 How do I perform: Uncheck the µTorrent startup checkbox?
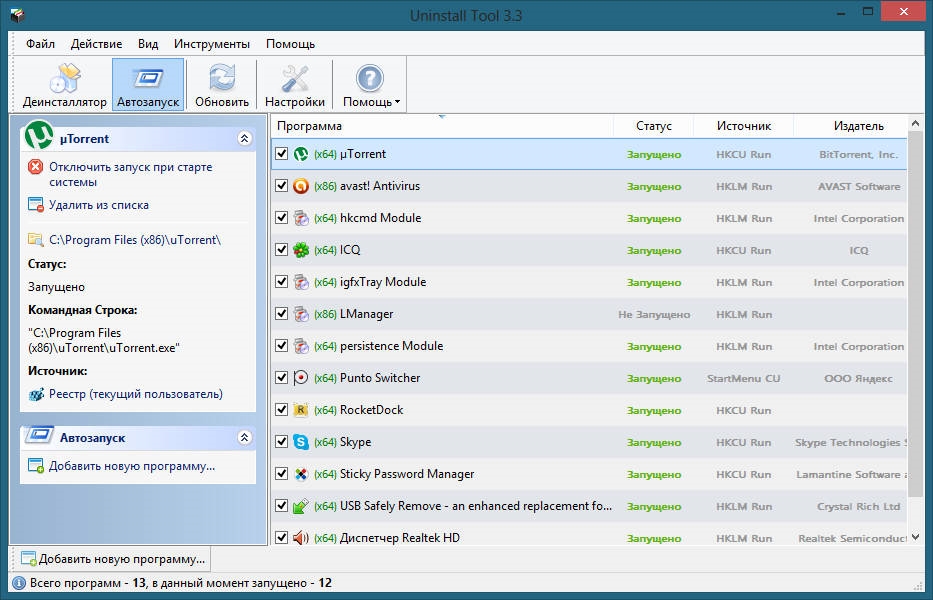(282, 154)
